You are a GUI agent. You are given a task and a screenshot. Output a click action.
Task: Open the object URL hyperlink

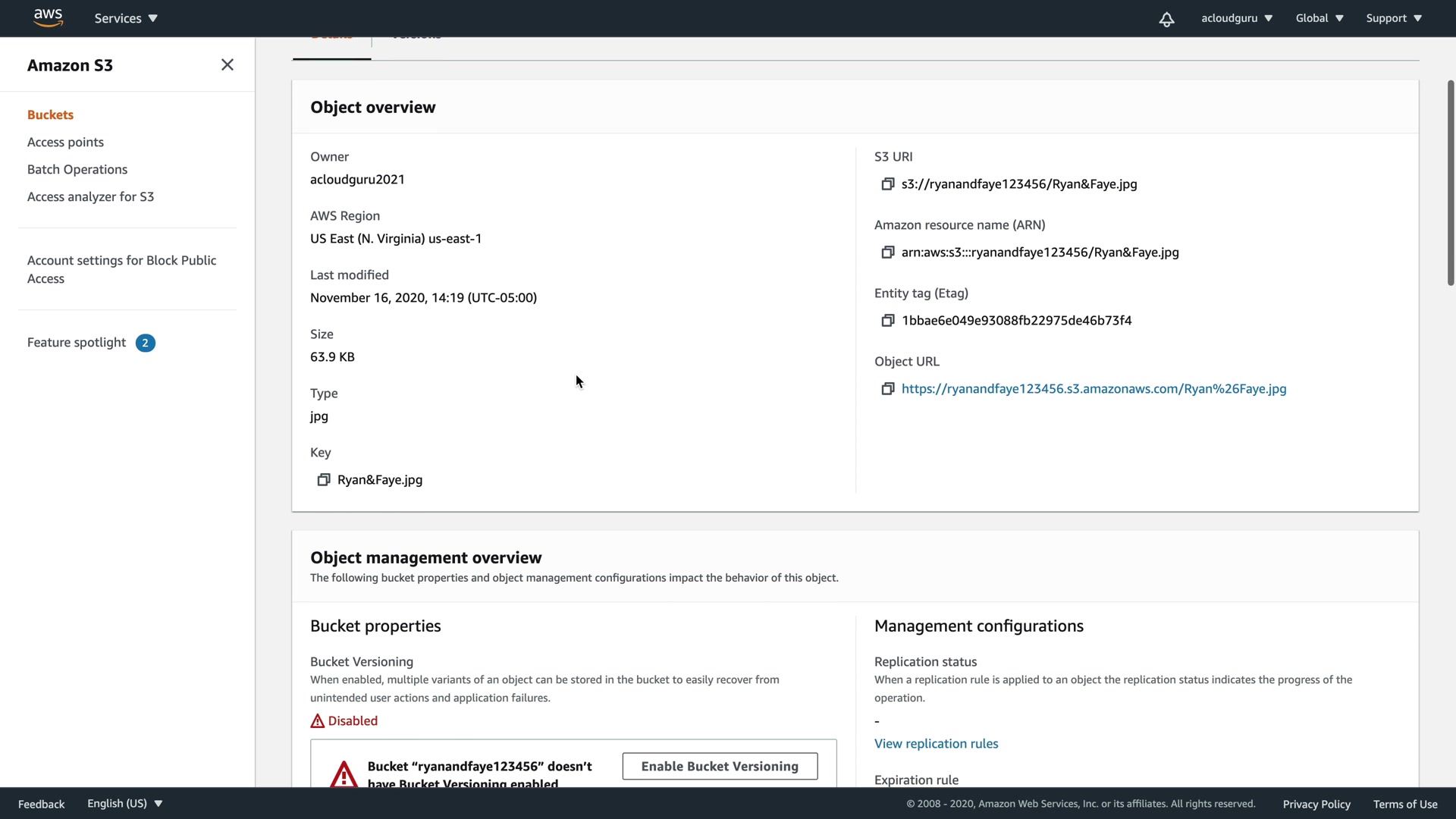(1094, 389)
